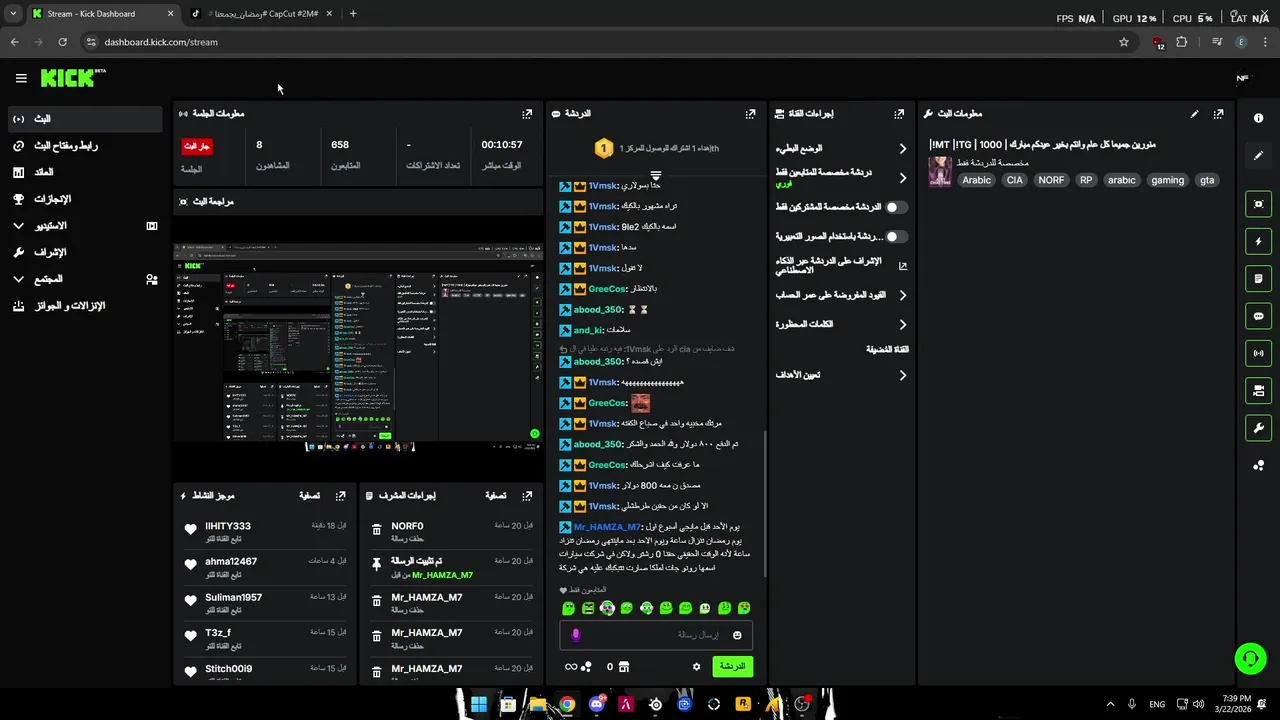The height and width of the screenshot is (720, 1280).
Task: Toggle emote-only chat switch
Action: [x=897, y=237]
